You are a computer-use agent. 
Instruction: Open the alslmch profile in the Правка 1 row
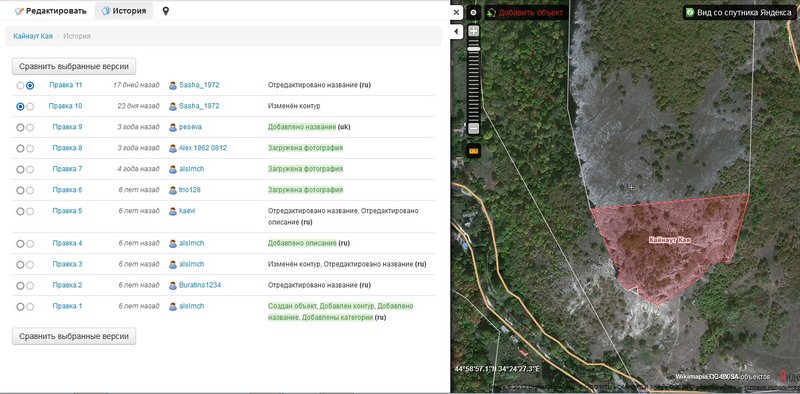click(191, 306)
